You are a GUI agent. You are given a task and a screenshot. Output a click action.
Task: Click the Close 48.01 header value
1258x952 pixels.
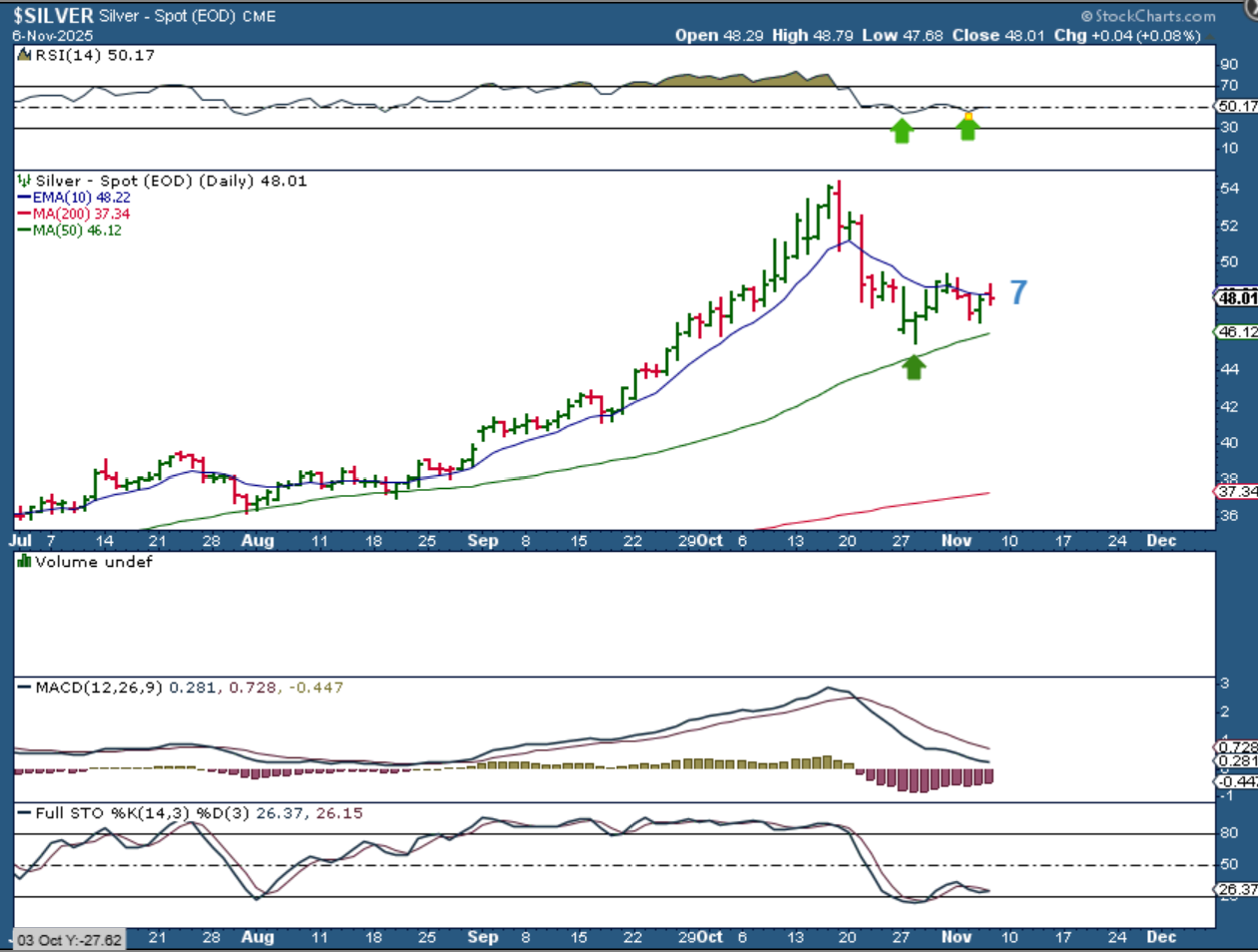point(998,35)
